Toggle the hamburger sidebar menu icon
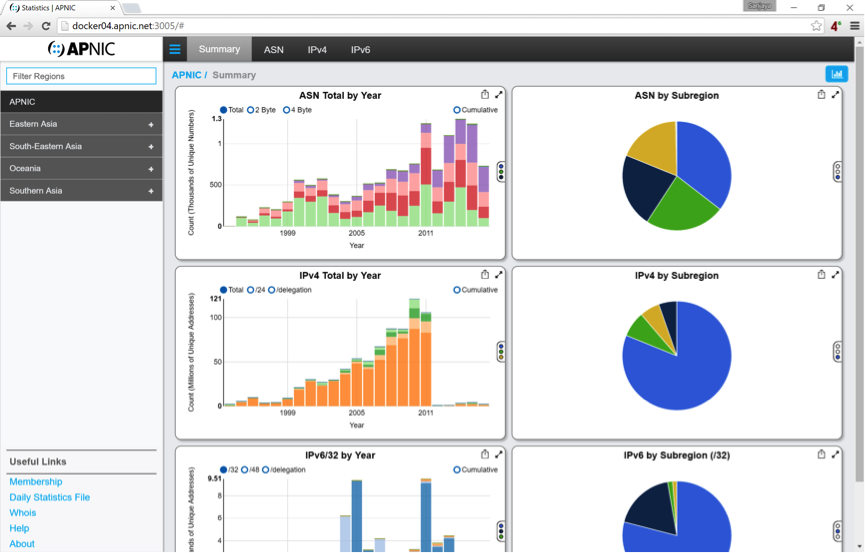This screenshot has width=865, height=553. 175,50
